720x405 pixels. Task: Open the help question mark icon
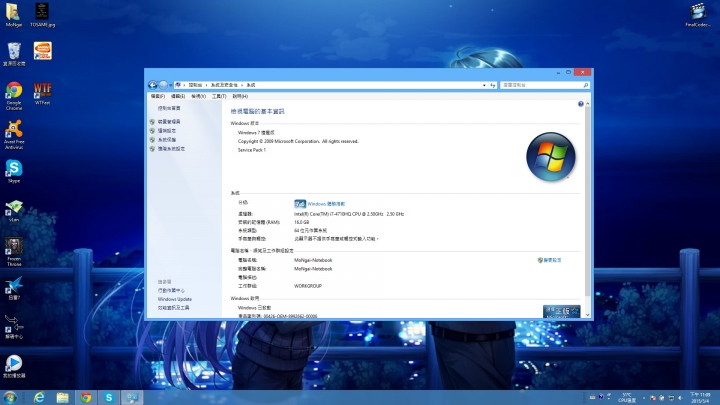[x=580, y=104]
